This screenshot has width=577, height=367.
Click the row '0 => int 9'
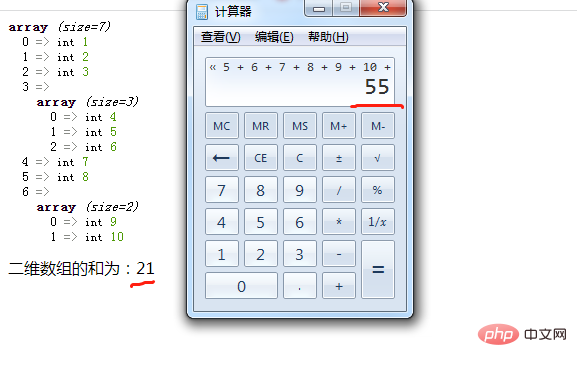pos(83,222)
